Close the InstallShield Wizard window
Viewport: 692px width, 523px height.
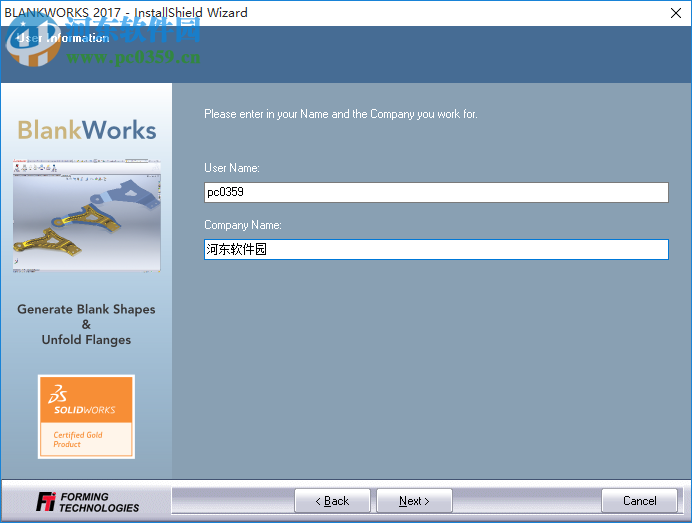point(676,13)
